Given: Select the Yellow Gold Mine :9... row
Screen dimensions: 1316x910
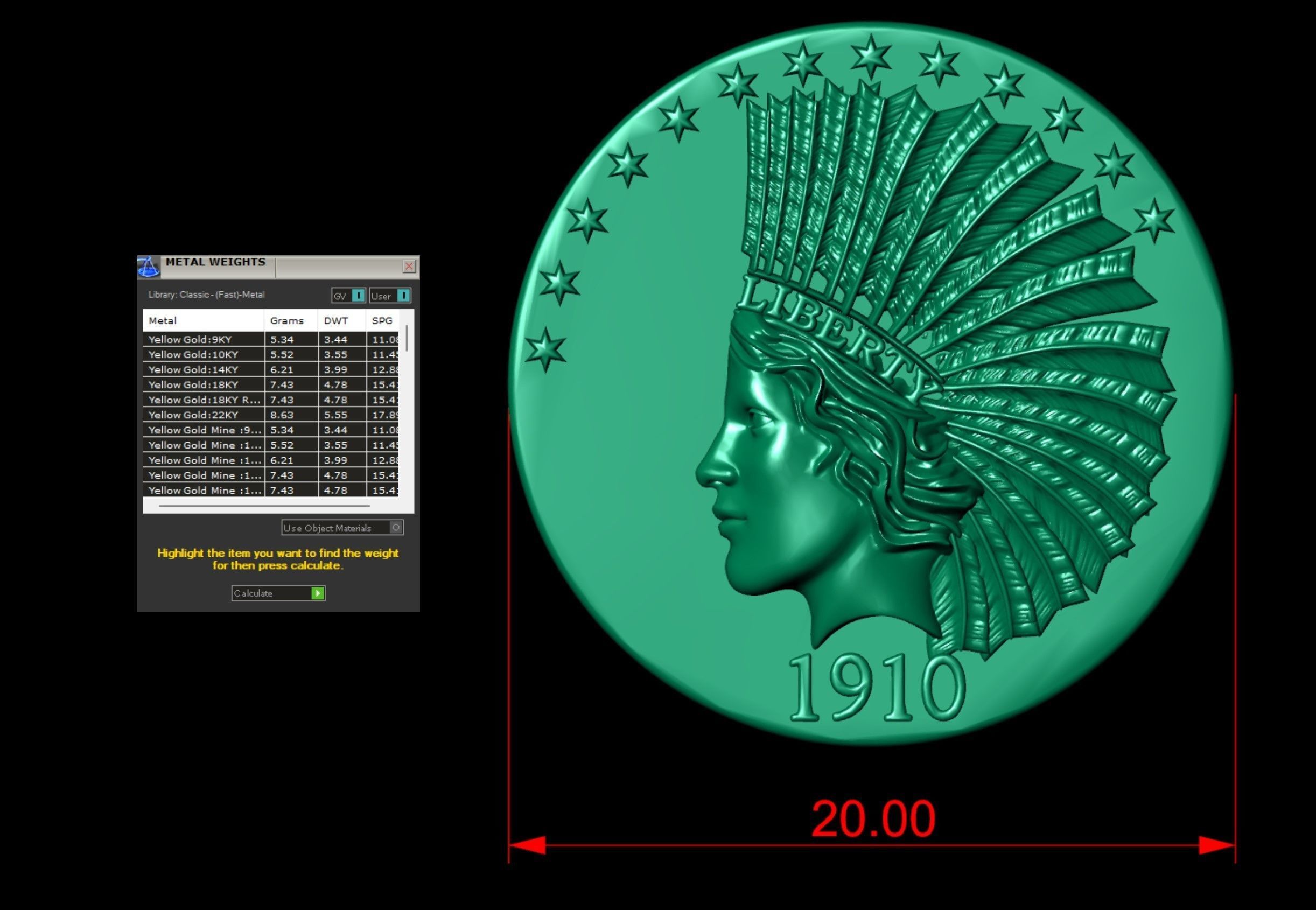Looking at the screenshot, I should point(271,430).
